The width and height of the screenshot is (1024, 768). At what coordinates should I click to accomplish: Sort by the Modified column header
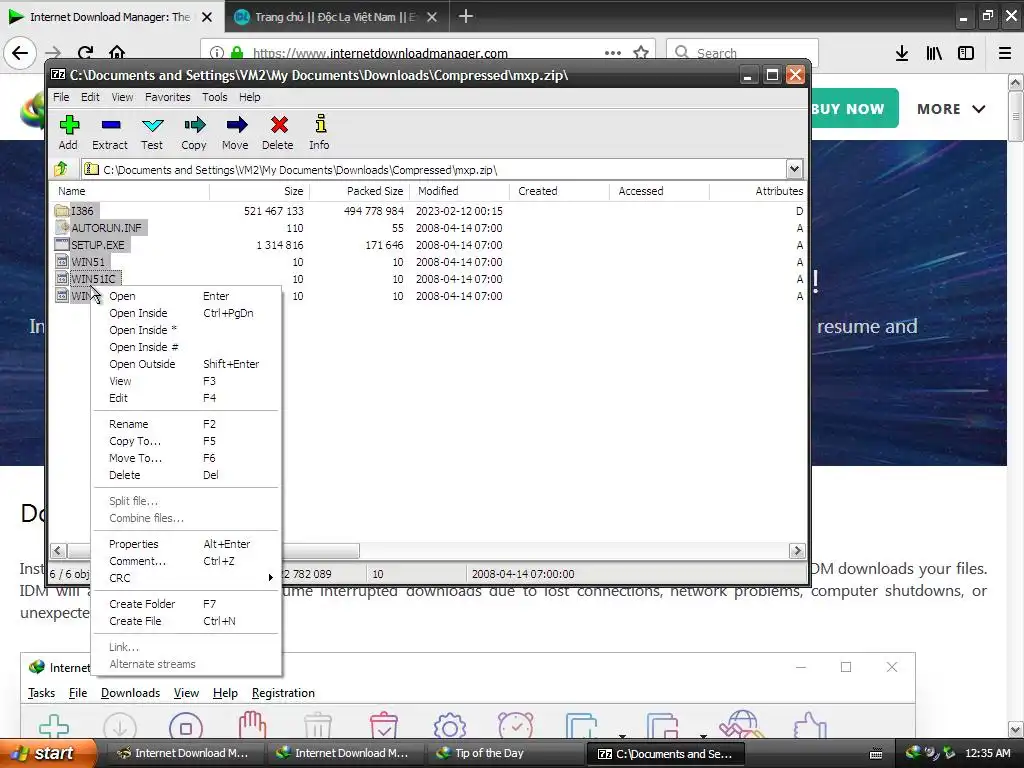click(459, 191)
